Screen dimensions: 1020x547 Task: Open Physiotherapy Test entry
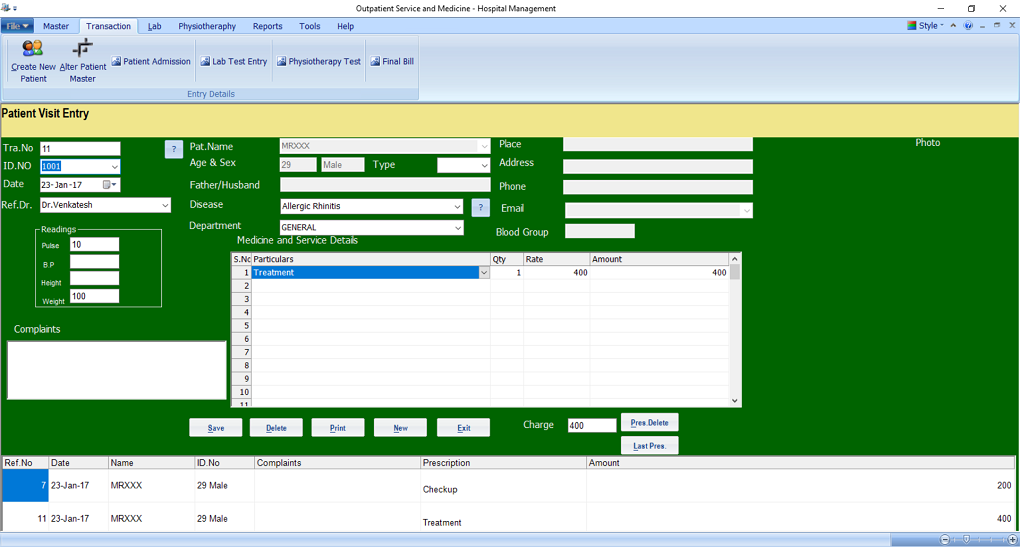click(318, 62)
